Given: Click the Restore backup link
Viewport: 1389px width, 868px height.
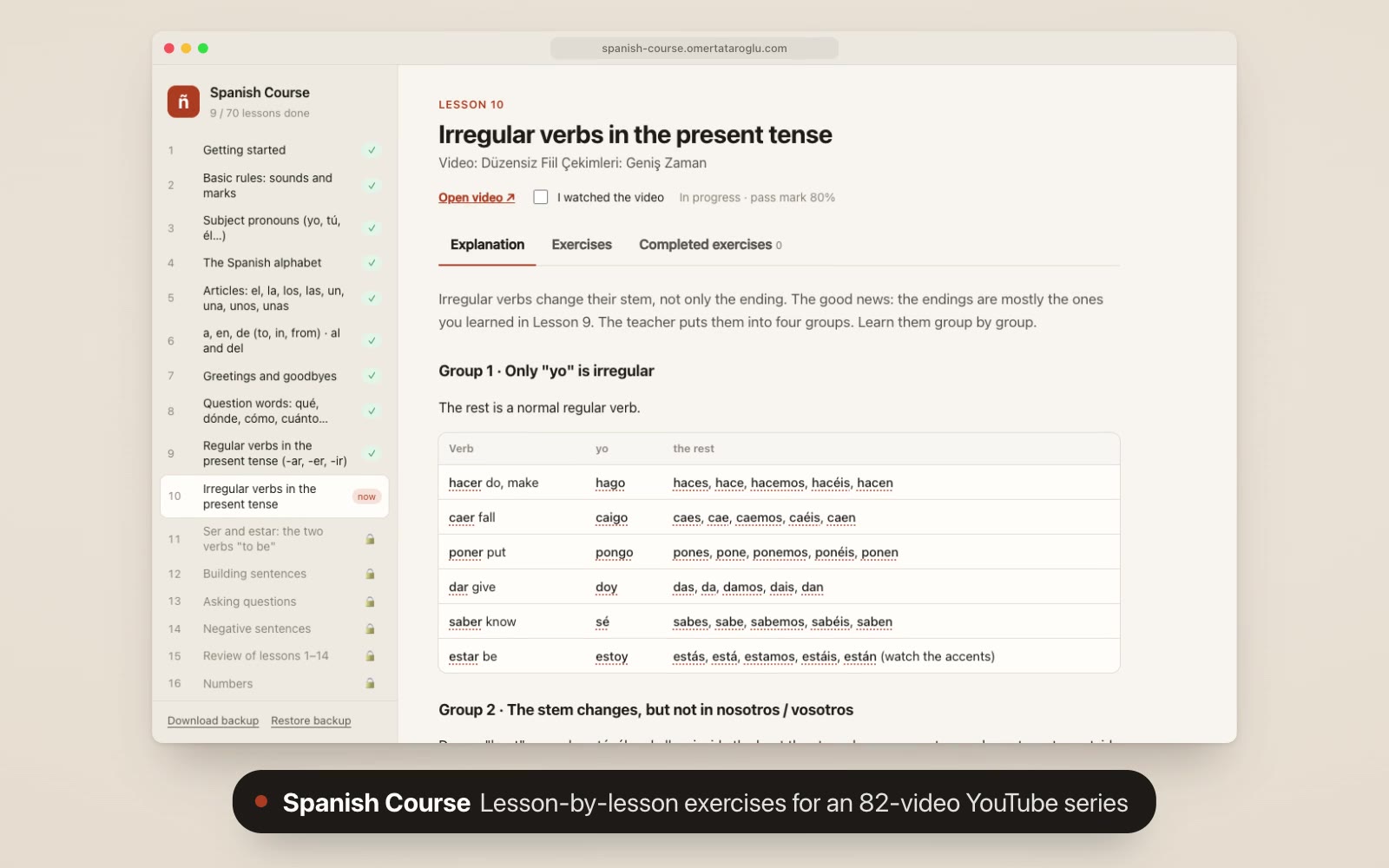Looking at the screenshot, I should 311,721.
